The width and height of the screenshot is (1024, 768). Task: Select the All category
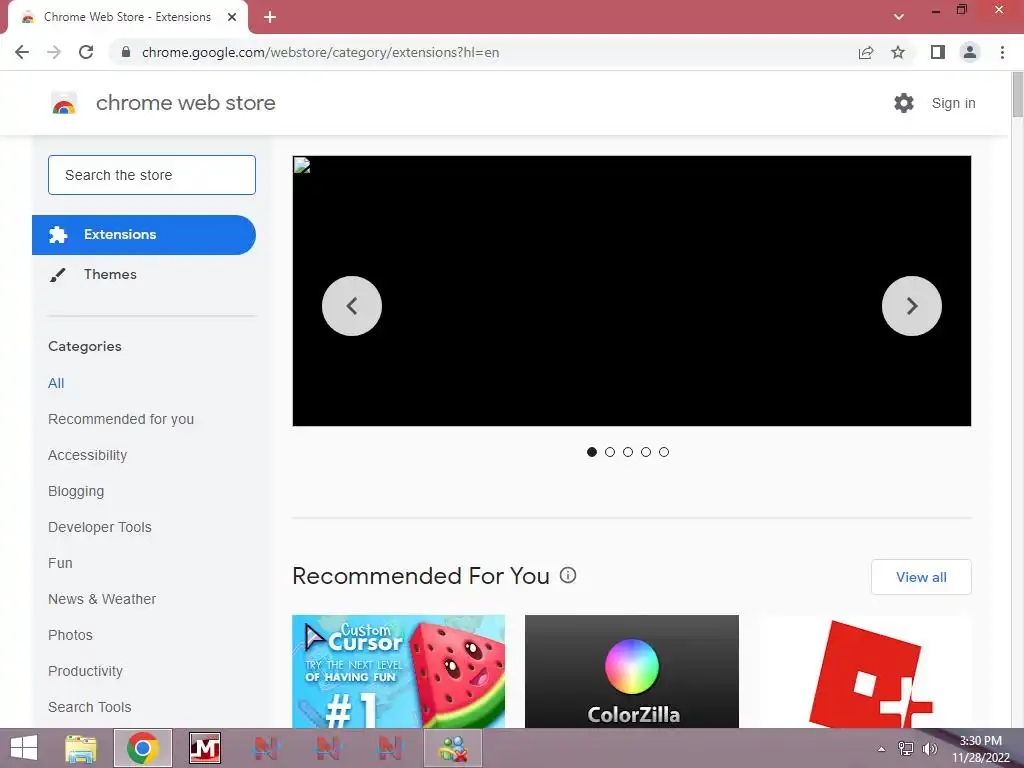point(56,383)
